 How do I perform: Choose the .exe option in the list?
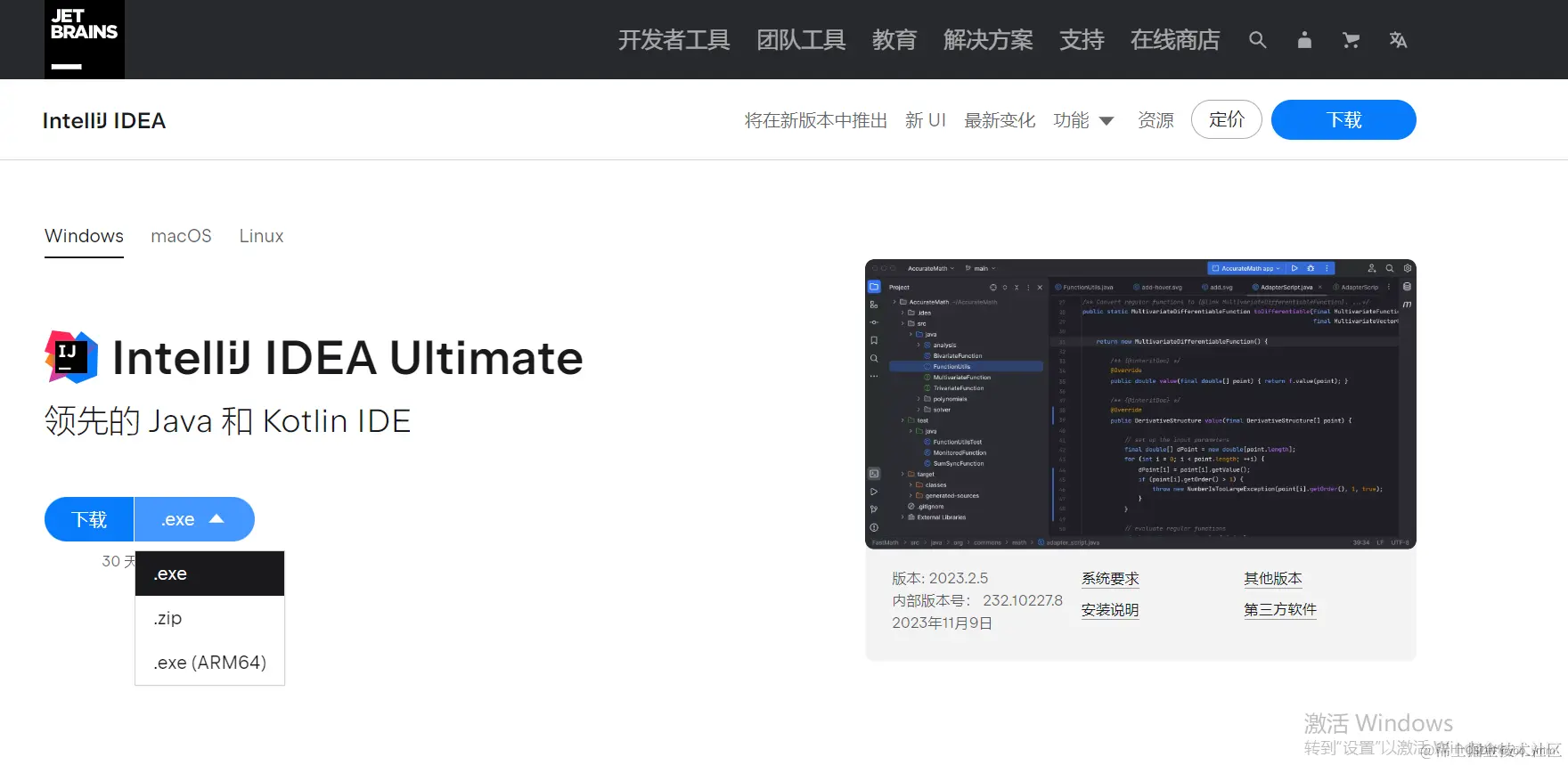(x=209, y=574)
